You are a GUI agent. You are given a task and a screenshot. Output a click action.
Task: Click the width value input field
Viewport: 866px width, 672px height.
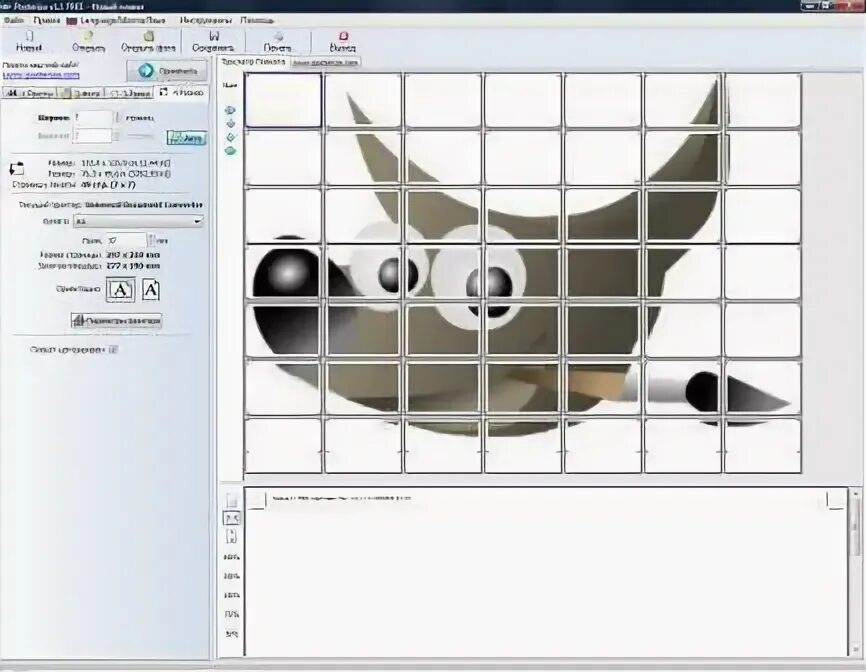pyautogui.click(x=93, y=118)
